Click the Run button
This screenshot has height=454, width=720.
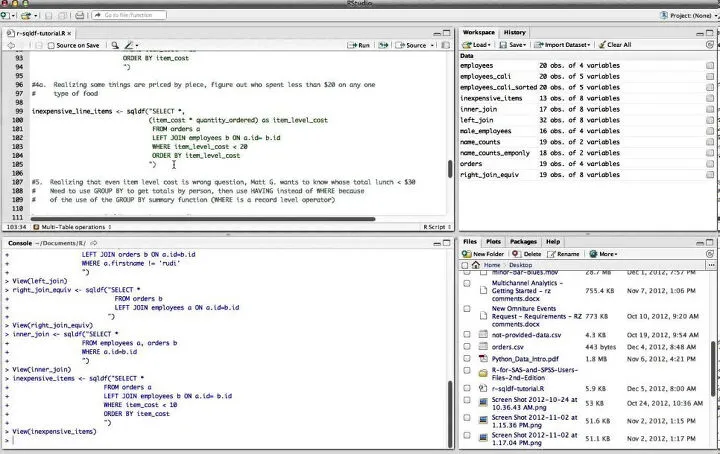pyautogui.click(x=359, y=45)
